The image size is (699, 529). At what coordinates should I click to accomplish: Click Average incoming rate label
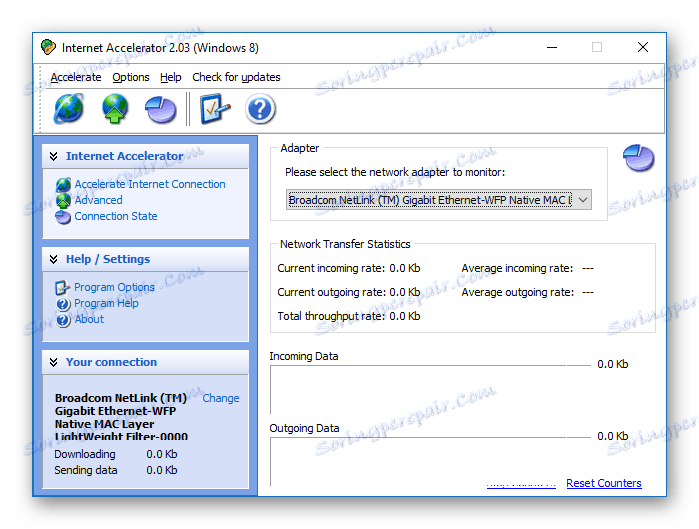click(517, 268)
